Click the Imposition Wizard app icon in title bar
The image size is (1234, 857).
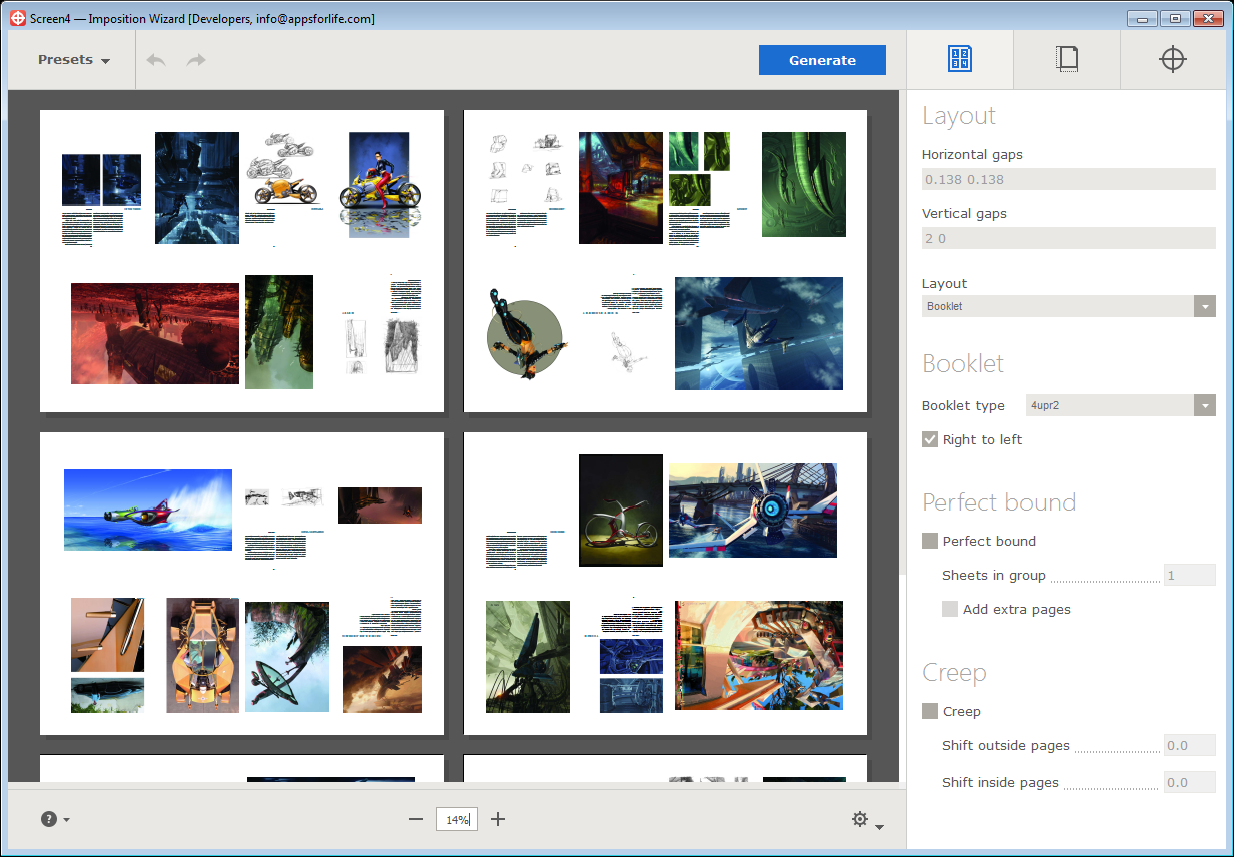[x=17, y=18]
